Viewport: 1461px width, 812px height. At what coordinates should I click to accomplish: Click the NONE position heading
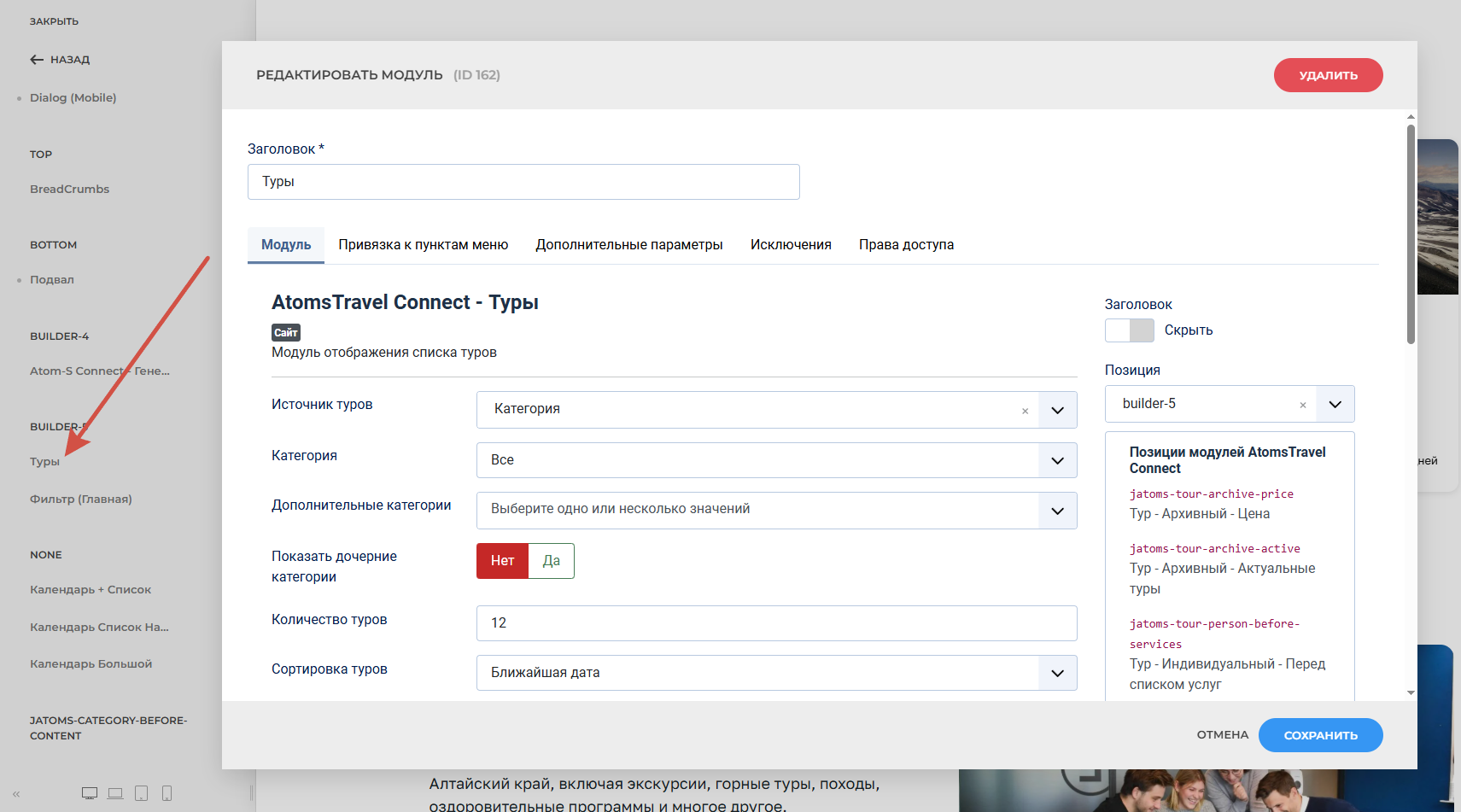45,555
